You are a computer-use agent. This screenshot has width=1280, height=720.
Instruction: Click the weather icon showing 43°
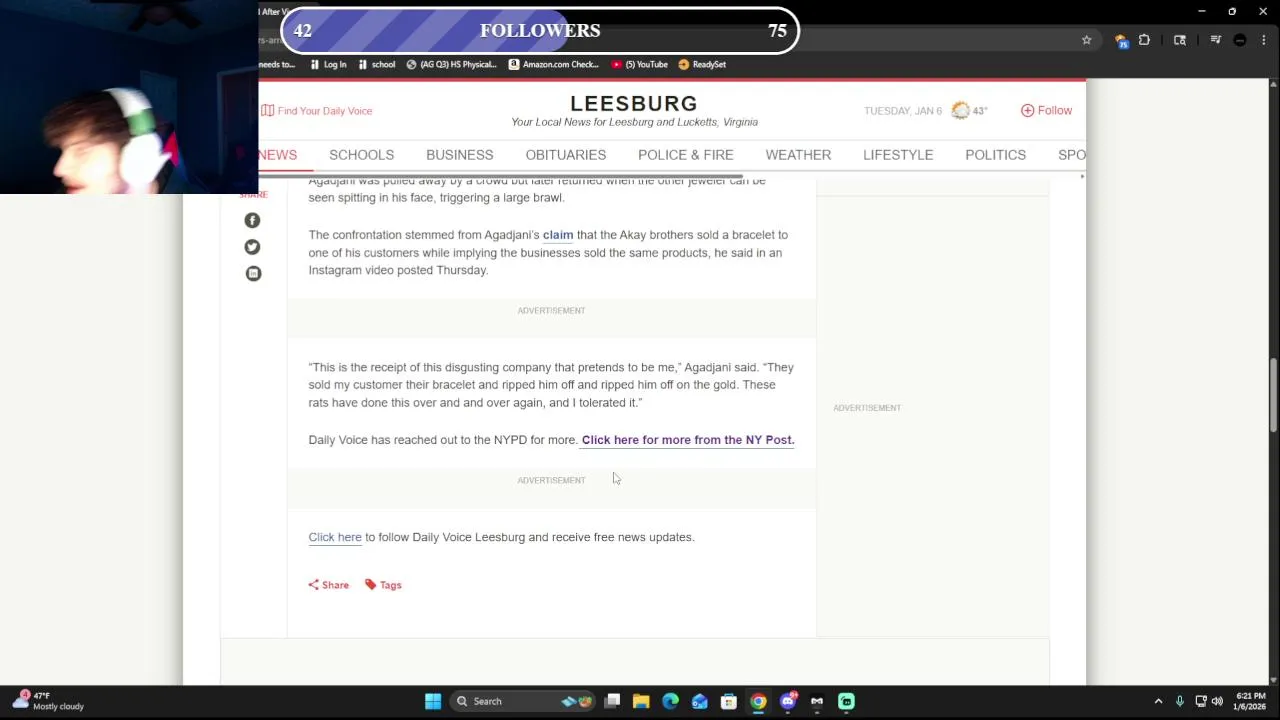[960, 110]
